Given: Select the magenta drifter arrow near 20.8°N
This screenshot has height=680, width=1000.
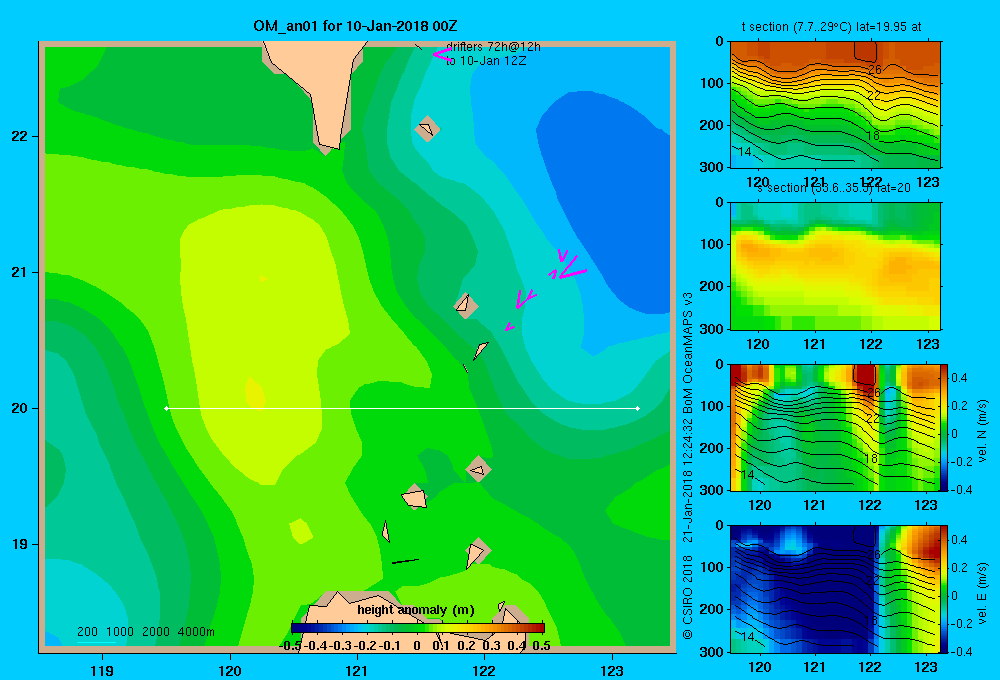Looking at the screenshot, I should pyautogui.click(x=526, y=299).
